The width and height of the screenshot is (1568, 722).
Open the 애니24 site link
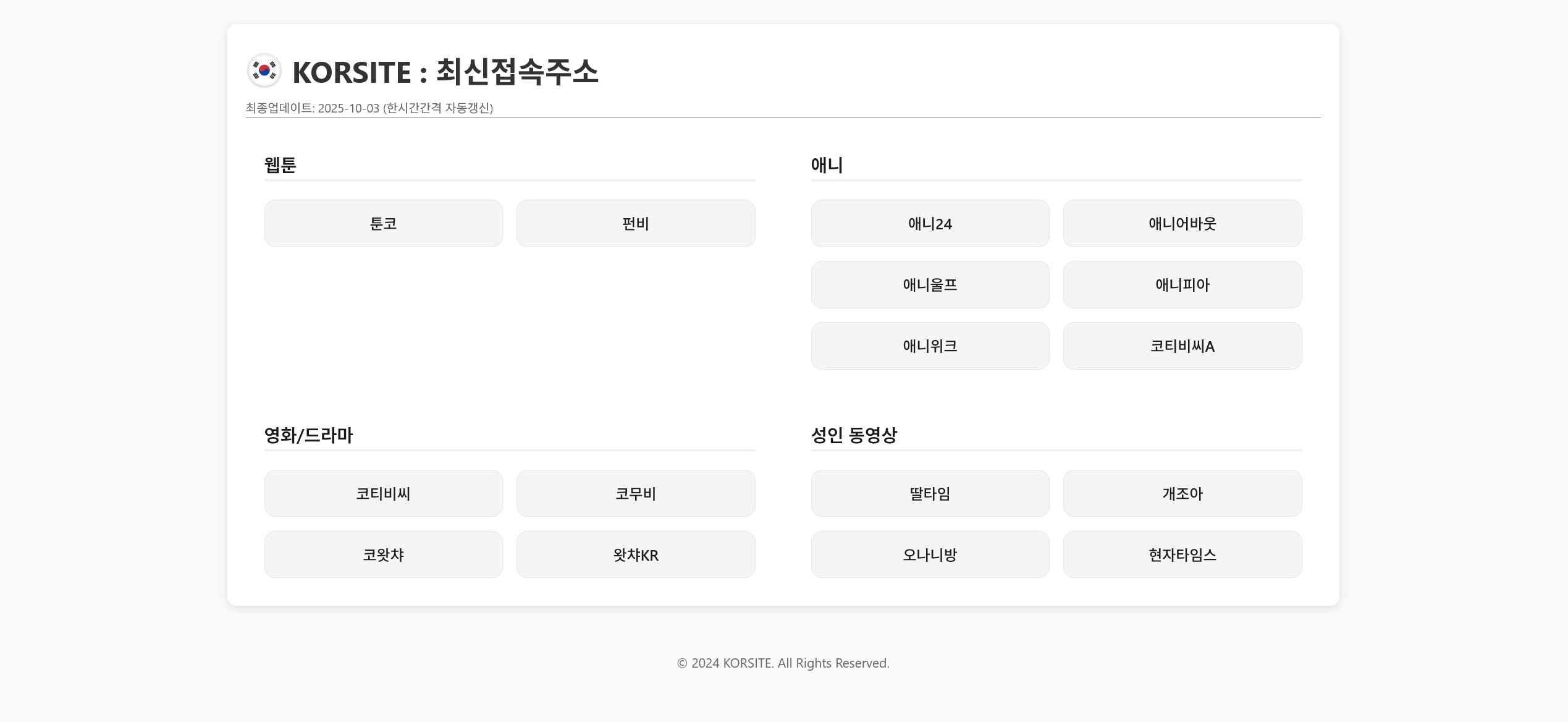coord(930,223)
